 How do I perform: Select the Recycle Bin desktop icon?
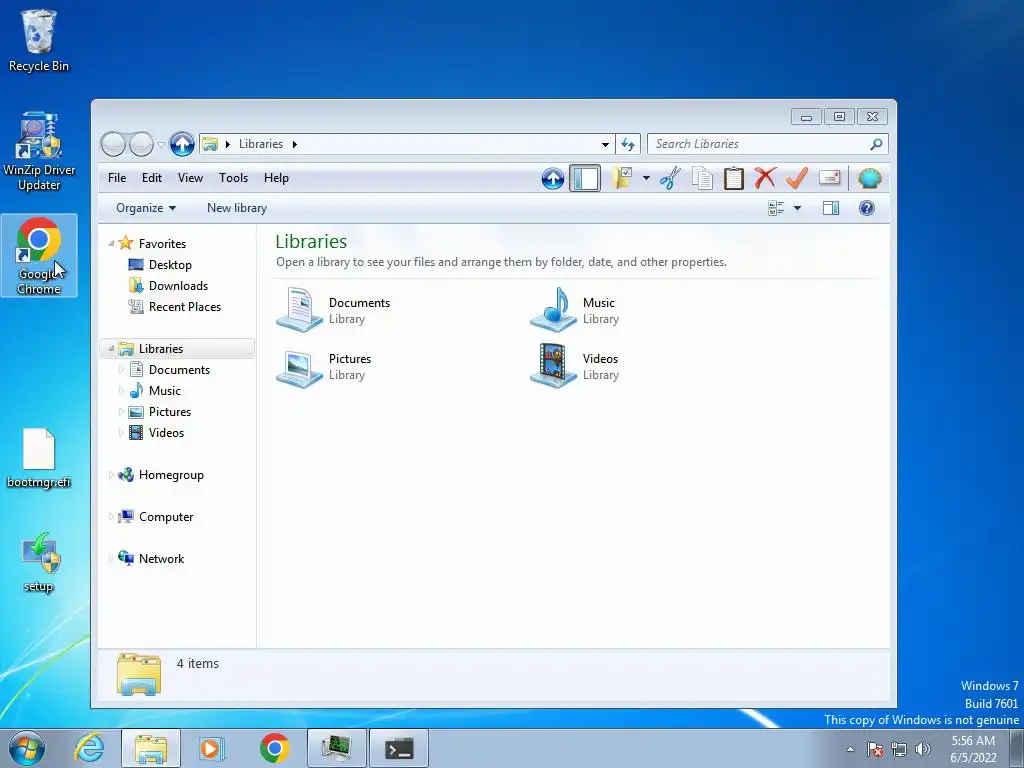pos(39,40)
